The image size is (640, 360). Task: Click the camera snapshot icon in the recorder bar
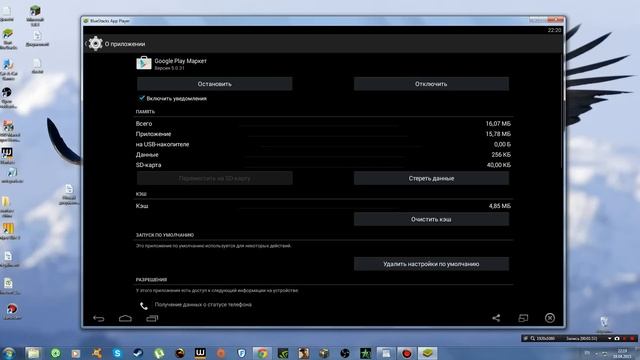pos(617,338)
